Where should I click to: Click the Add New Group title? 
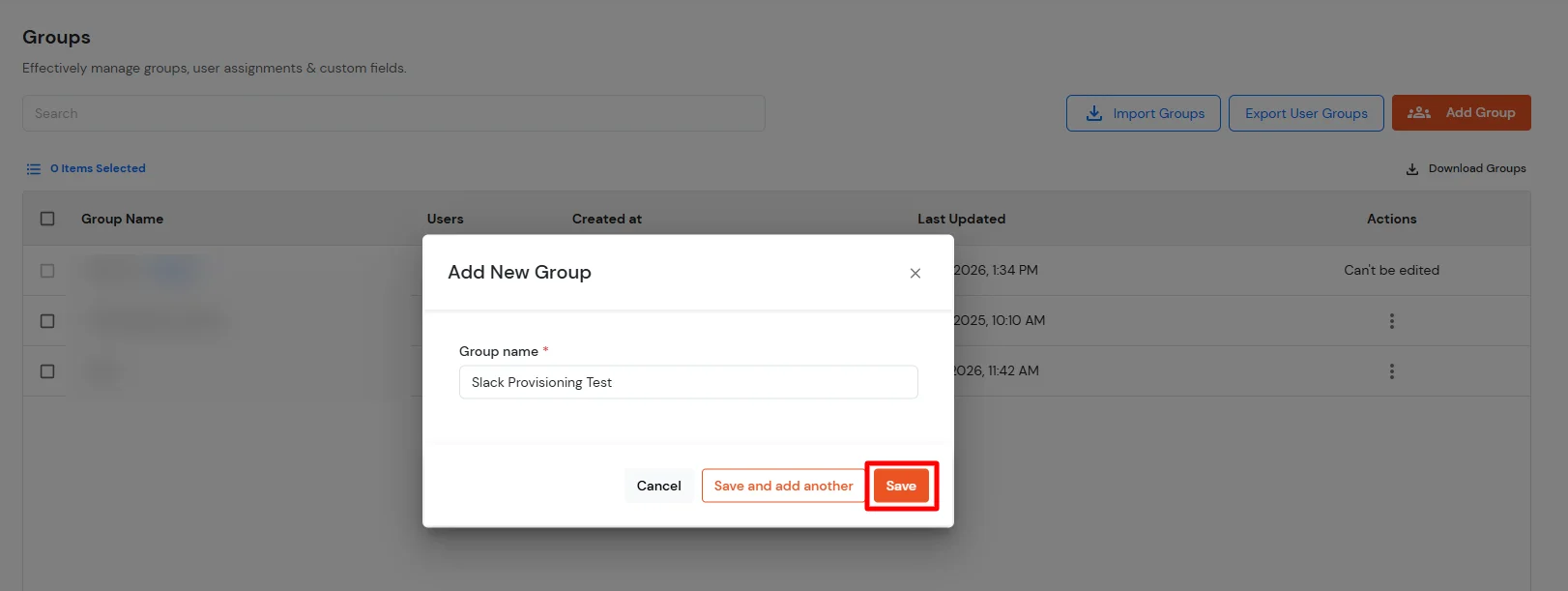[x=519, y=273]
